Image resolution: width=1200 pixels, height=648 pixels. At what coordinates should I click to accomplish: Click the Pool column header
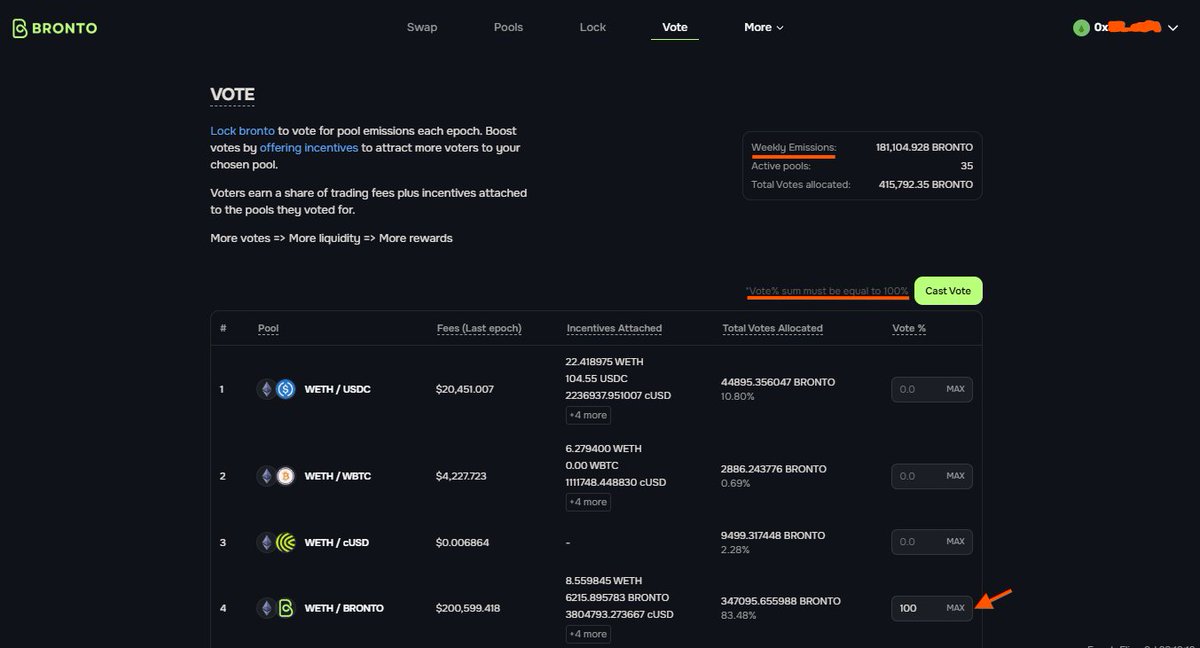pos(268,327)
